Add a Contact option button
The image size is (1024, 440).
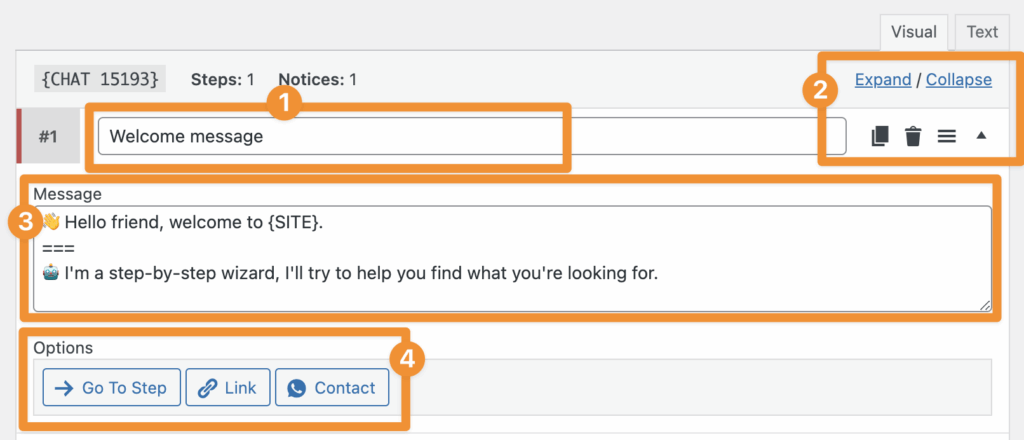click(x=332, y=388)
